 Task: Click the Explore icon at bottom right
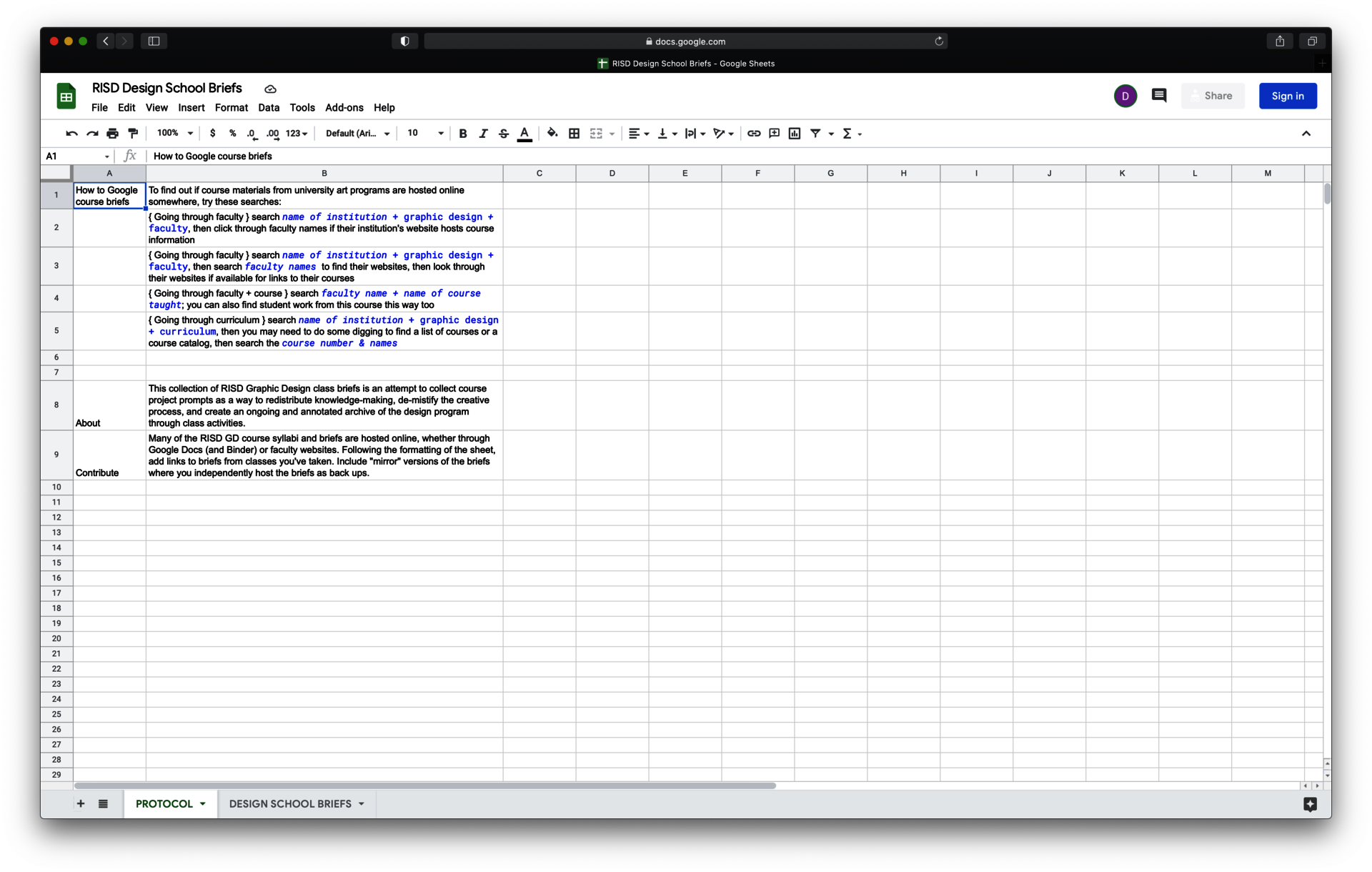(x=1310, y=804)
